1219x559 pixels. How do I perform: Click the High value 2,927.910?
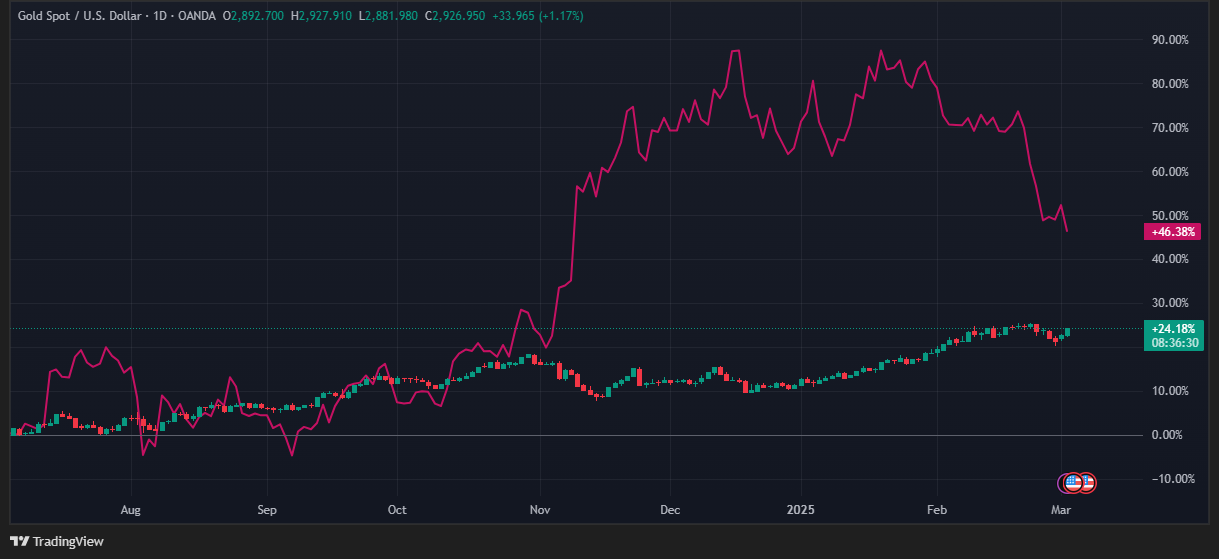(x=326, y=16)
